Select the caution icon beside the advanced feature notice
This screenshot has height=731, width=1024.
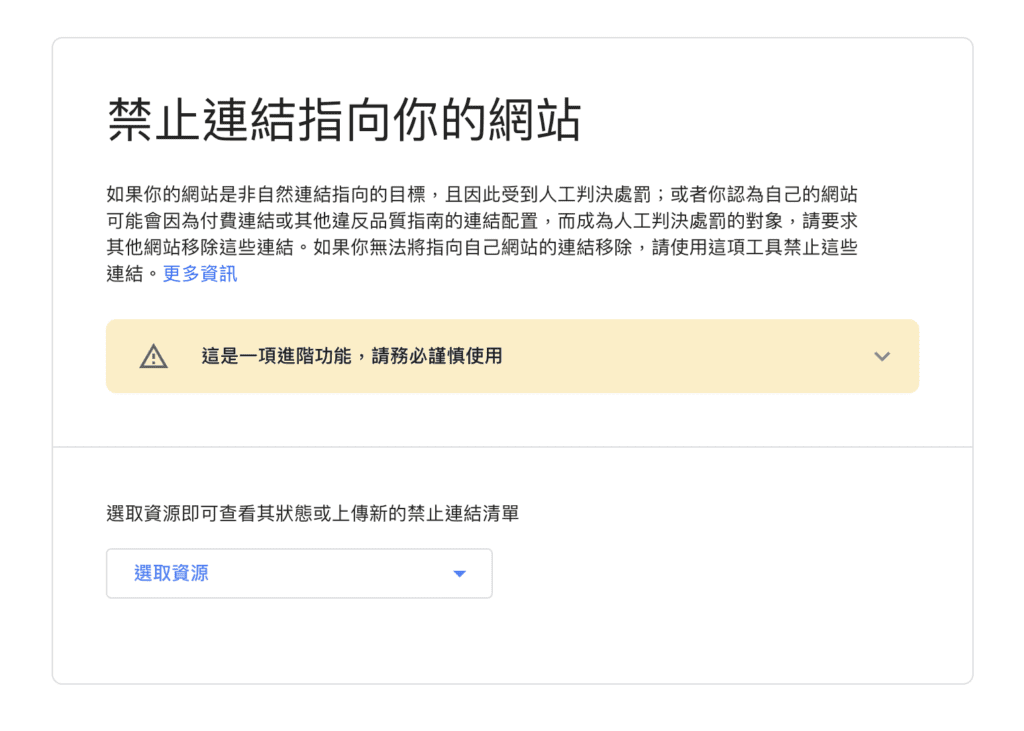click(x=153, y=356)
